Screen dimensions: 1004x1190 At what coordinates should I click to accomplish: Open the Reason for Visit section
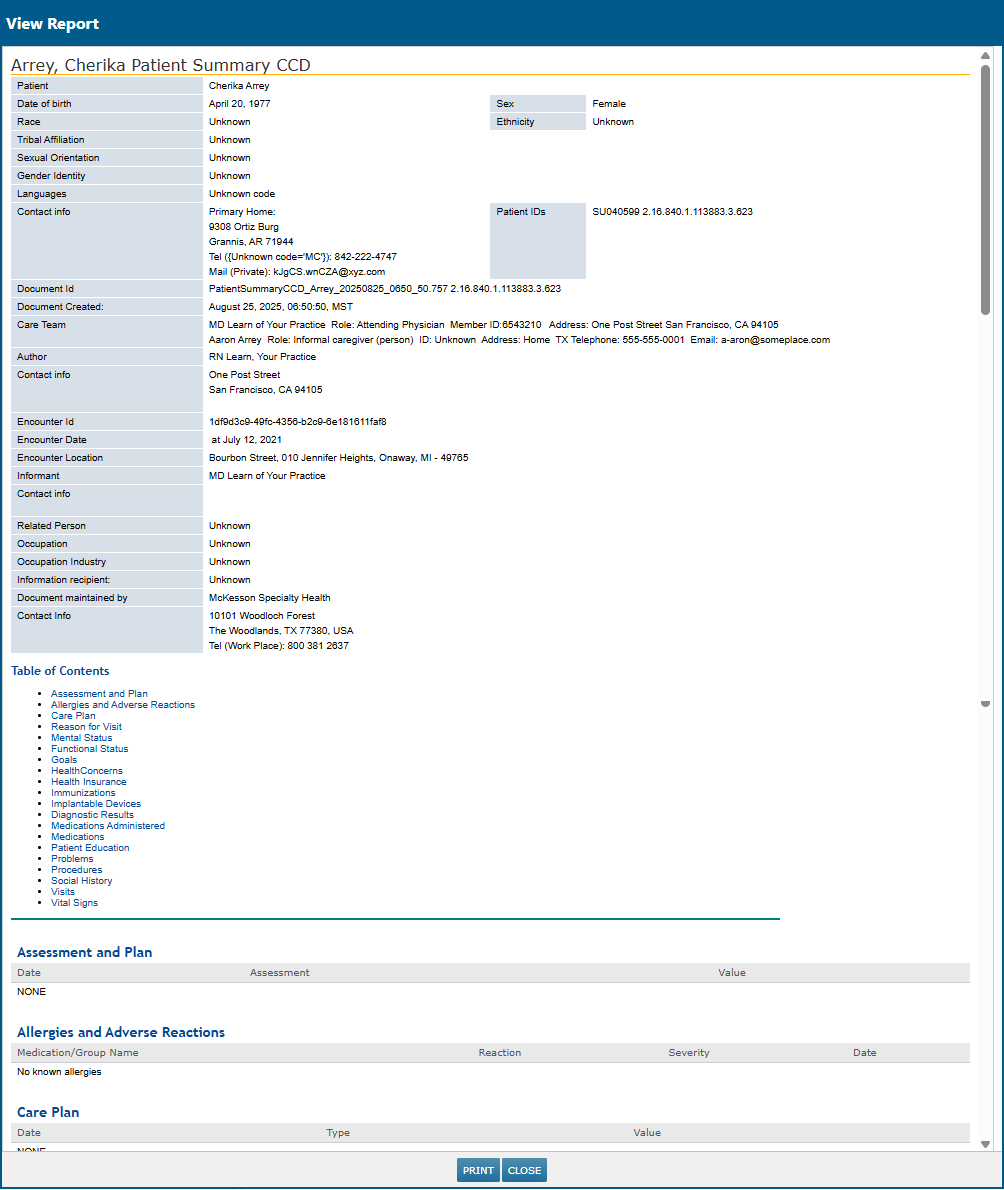click(86, 726)
